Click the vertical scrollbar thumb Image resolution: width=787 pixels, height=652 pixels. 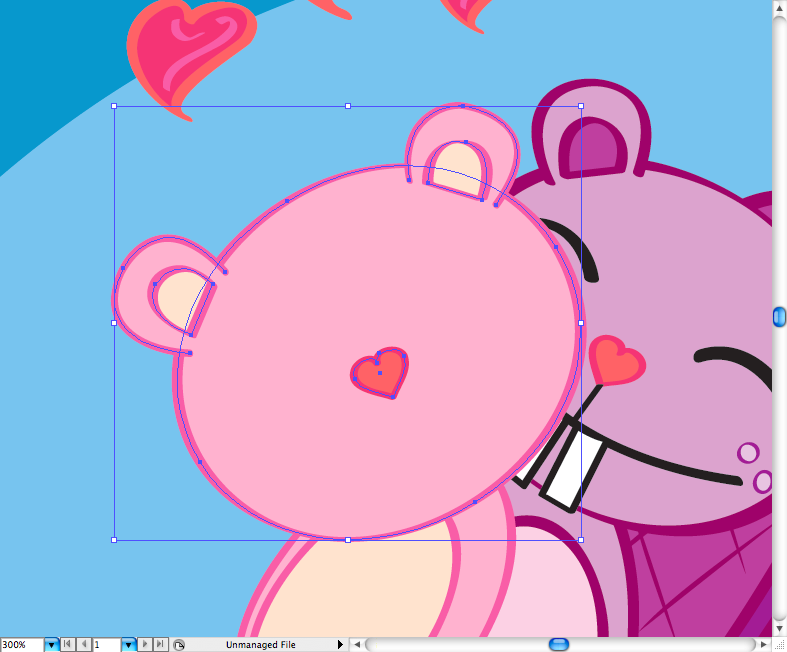pos(779,317)
